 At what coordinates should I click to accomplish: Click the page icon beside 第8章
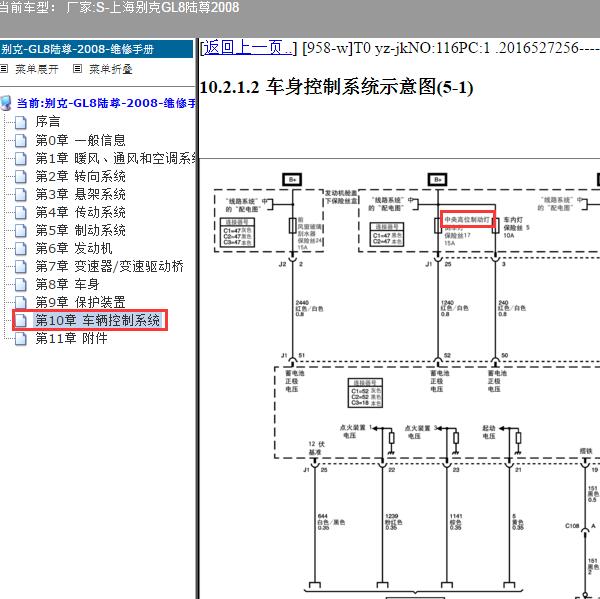pyautogui.click(x=21, y=284)
